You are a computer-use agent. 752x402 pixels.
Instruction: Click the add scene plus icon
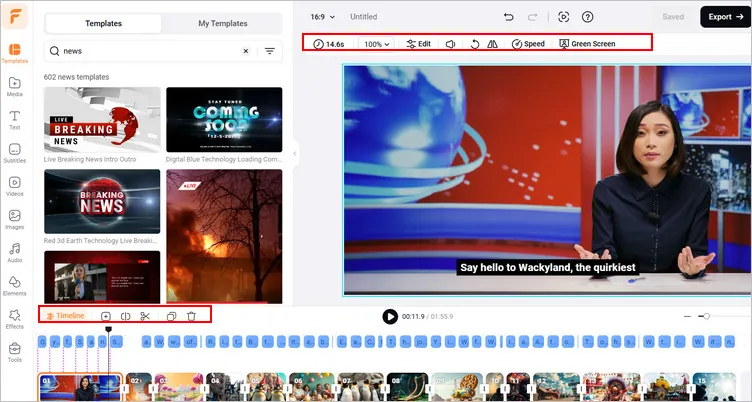[x=106, y=316]
